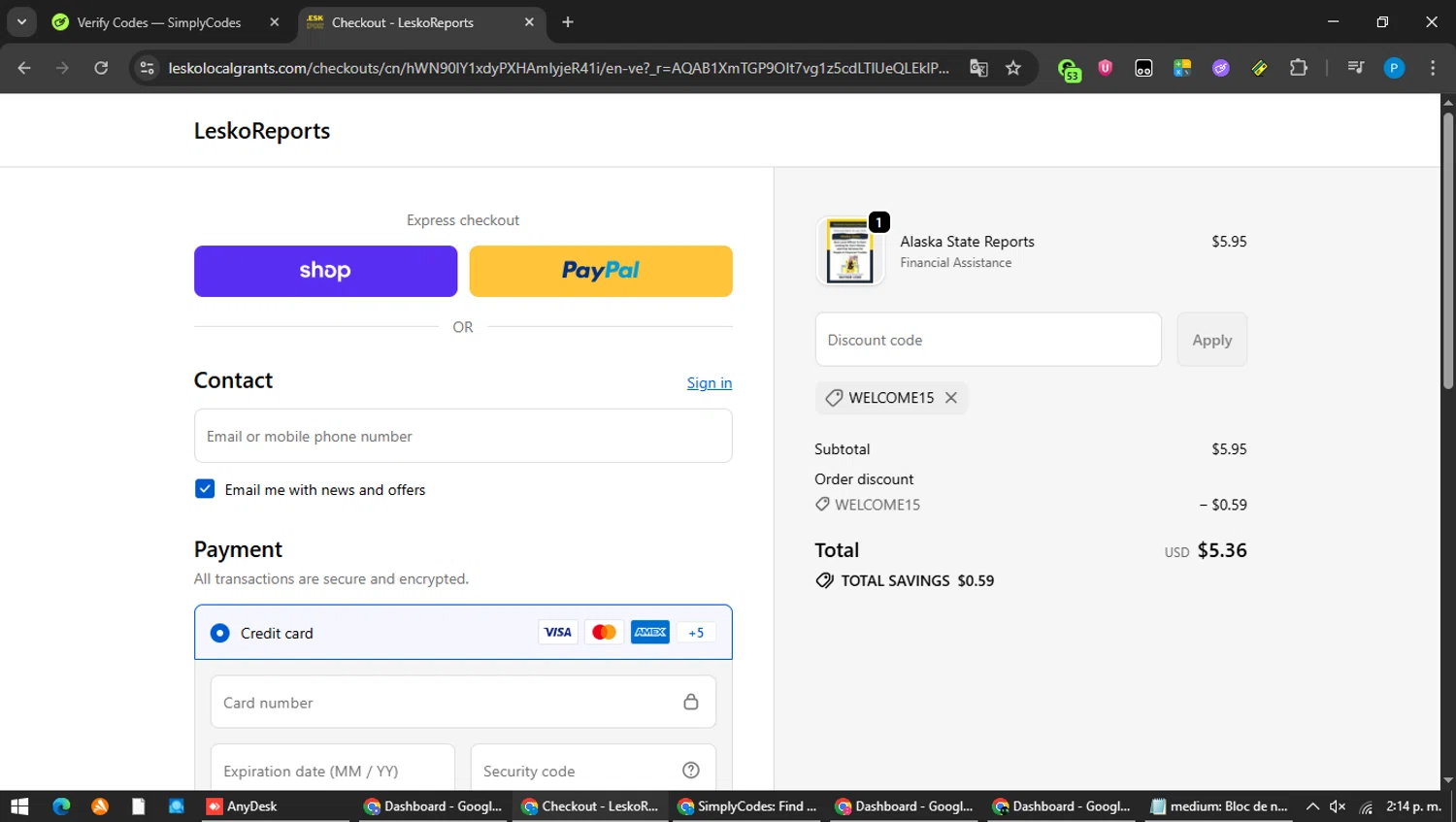Switch to Verify Codes — SimplyCodes tab
Screen dimensions: 1456x822
[158, 22]
